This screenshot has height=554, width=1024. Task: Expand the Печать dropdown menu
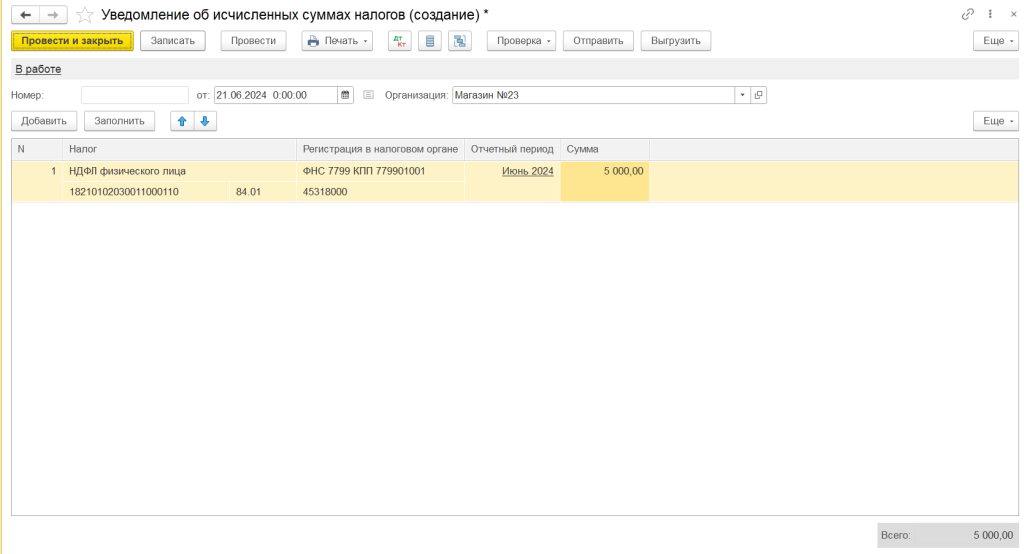click(337, 41)
